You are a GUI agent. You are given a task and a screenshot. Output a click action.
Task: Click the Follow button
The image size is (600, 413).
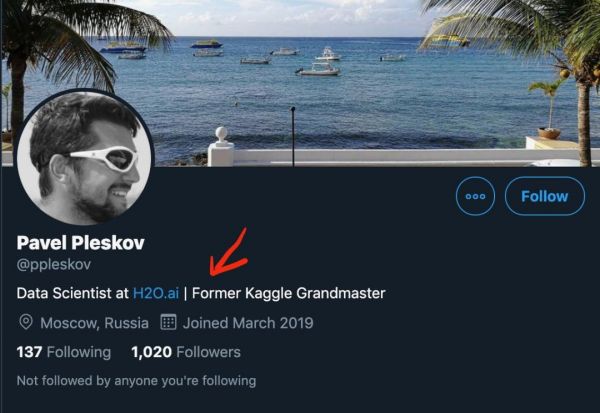click(x=544, y=196)
